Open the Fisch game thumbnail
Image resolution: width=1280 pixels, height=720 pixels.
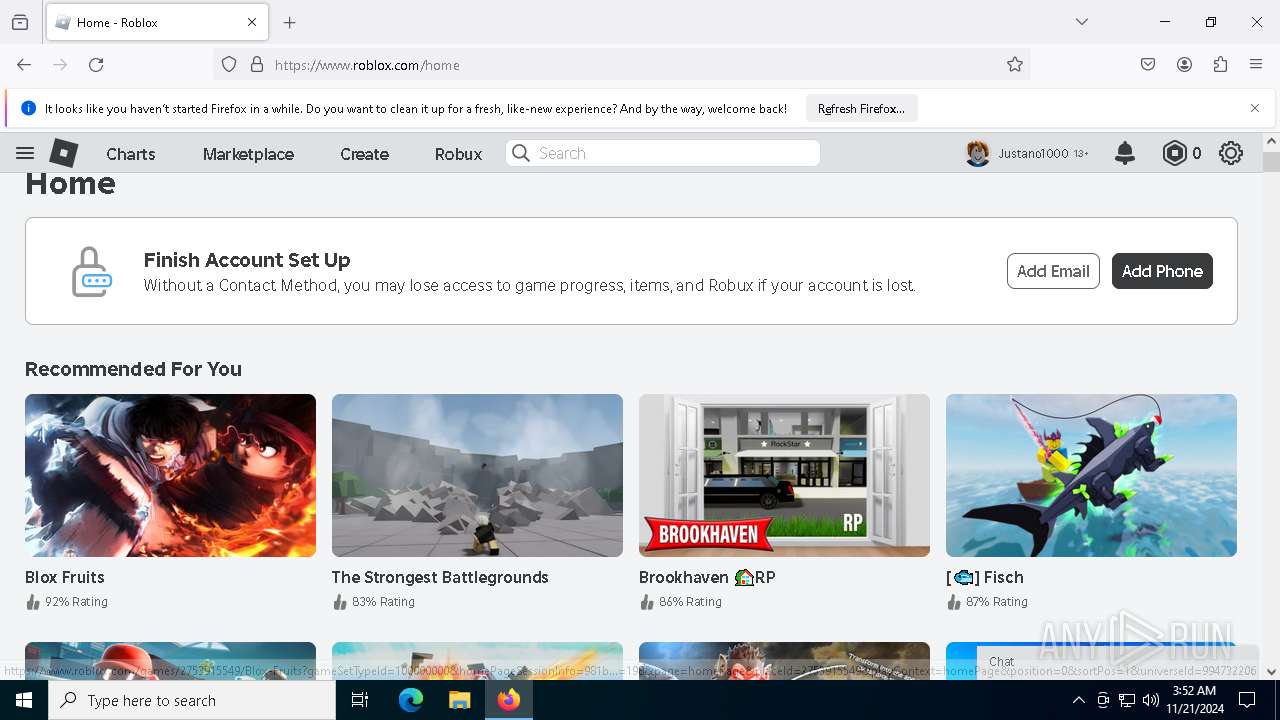pyautogui.click(x=1091, y=475)
